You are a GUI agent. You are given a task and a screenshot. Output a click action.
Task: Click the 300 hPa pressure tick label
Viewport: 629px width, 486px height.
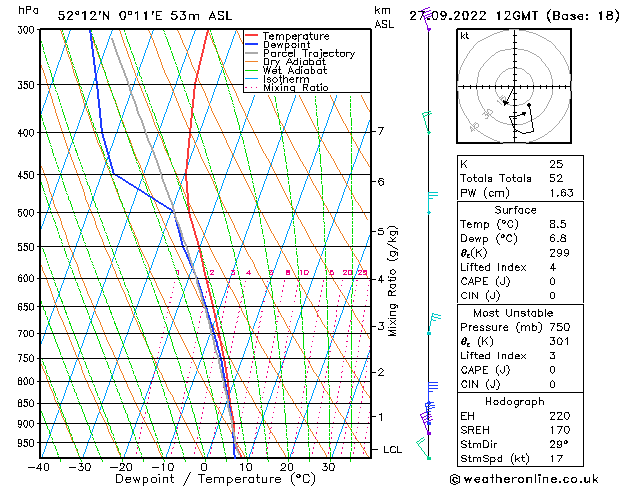pos(28,30)
